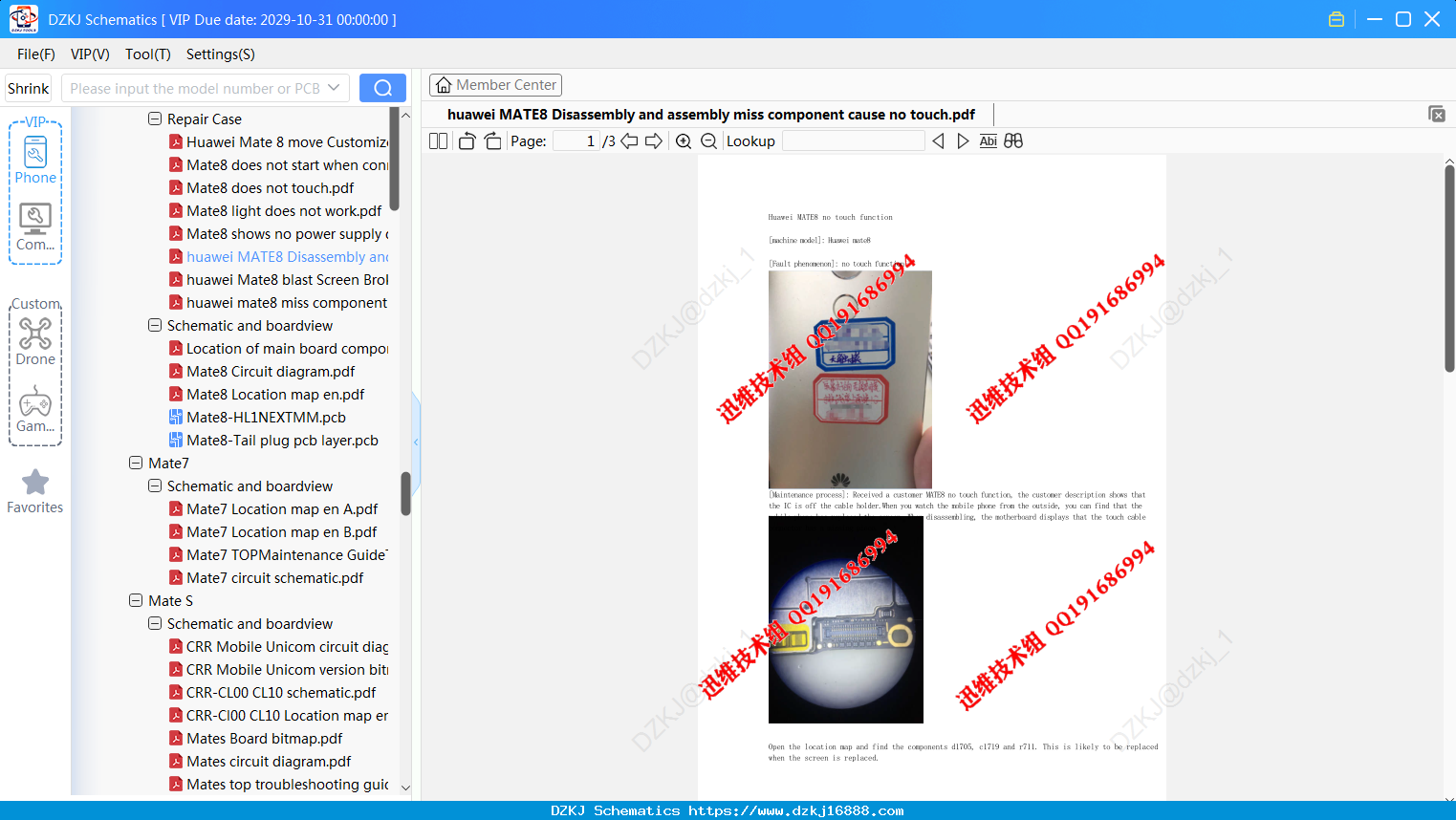The image size is (1456, 820).
Task: Open the model number dropdown arrow
Action: click(x=334, y=88)
